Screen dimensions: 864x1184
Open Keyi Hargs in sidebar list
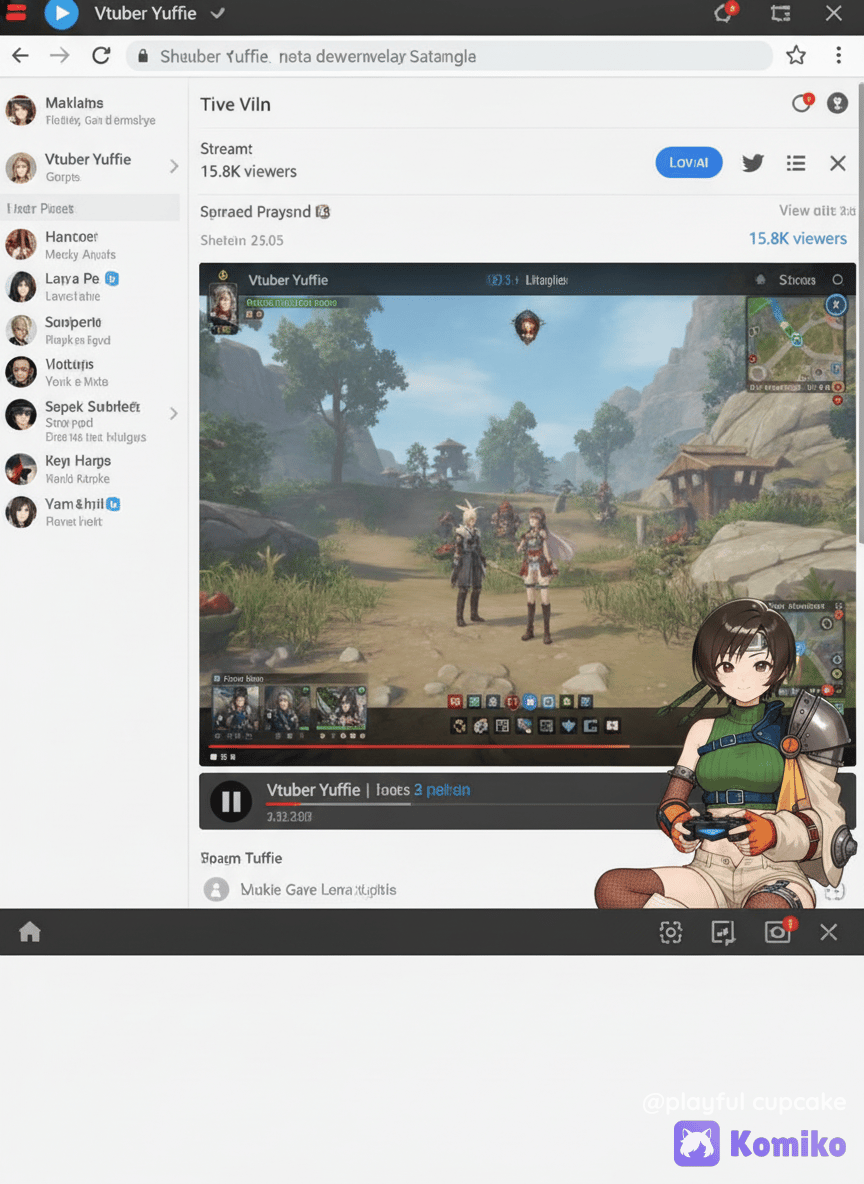coord(91,468)
